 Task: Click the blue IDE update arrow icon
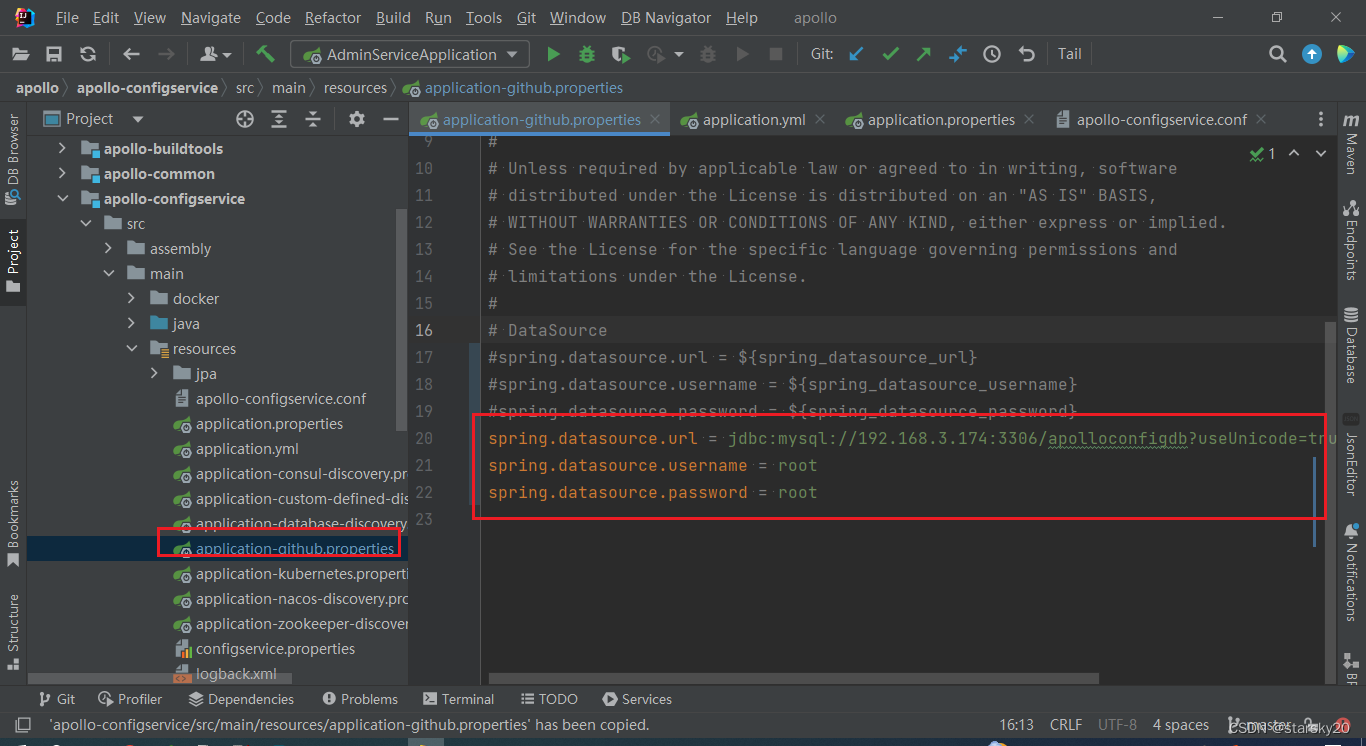[x=1312, y=54]
